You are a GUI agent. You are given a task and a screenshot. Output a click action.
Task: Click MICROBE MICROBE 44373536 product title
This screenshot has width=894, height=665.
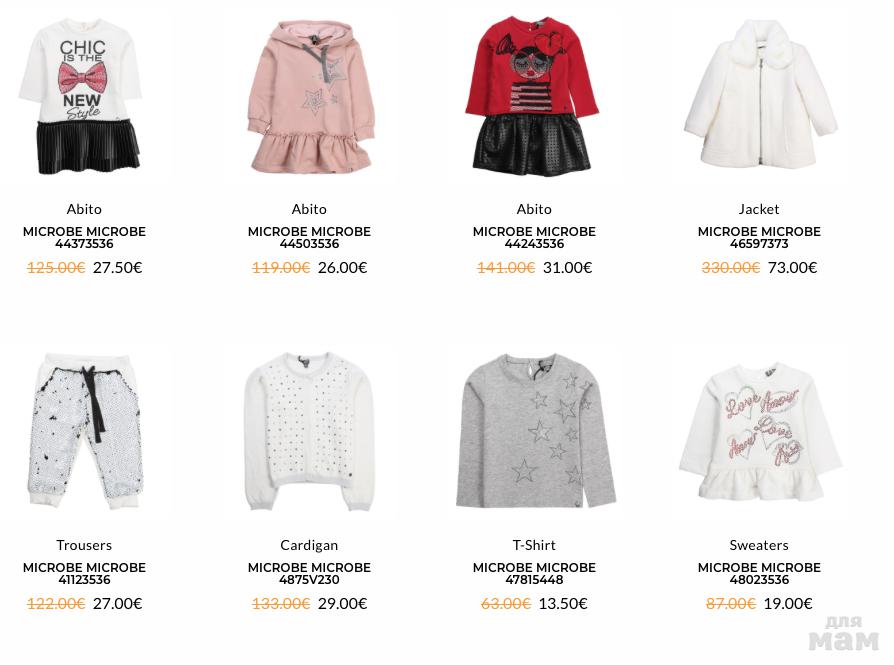coord(84,237)
